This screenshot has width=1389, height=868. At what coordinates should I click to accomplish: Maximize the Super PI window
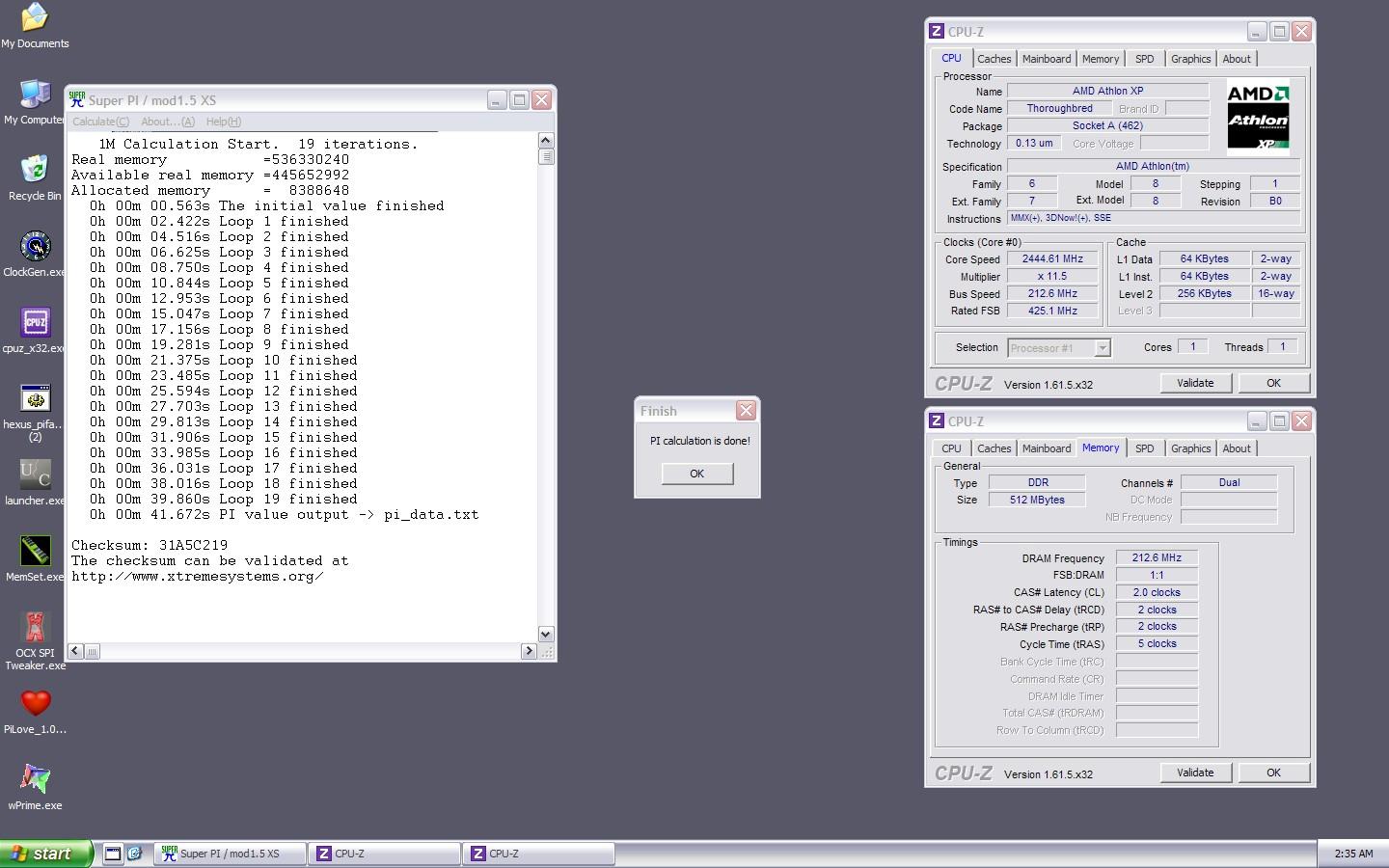click(519, 99)
